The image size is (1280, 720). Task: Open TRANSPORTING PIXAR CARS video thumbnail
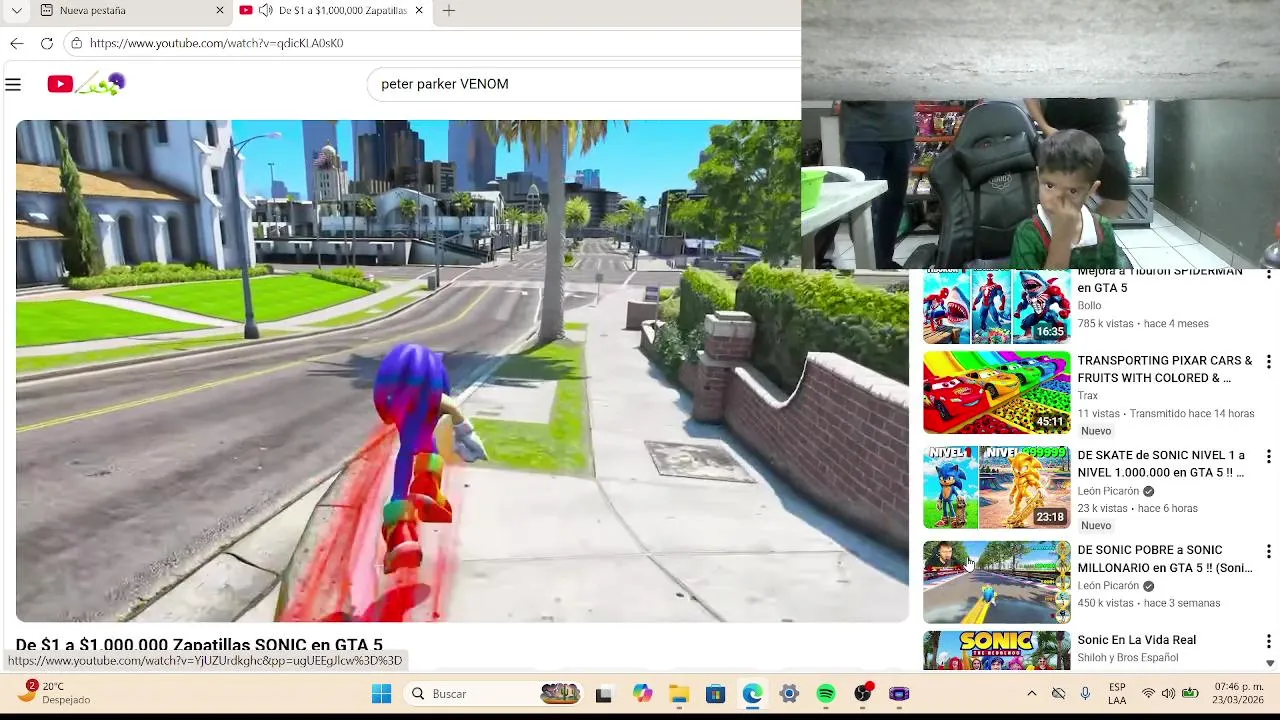[x=996, y=392]
